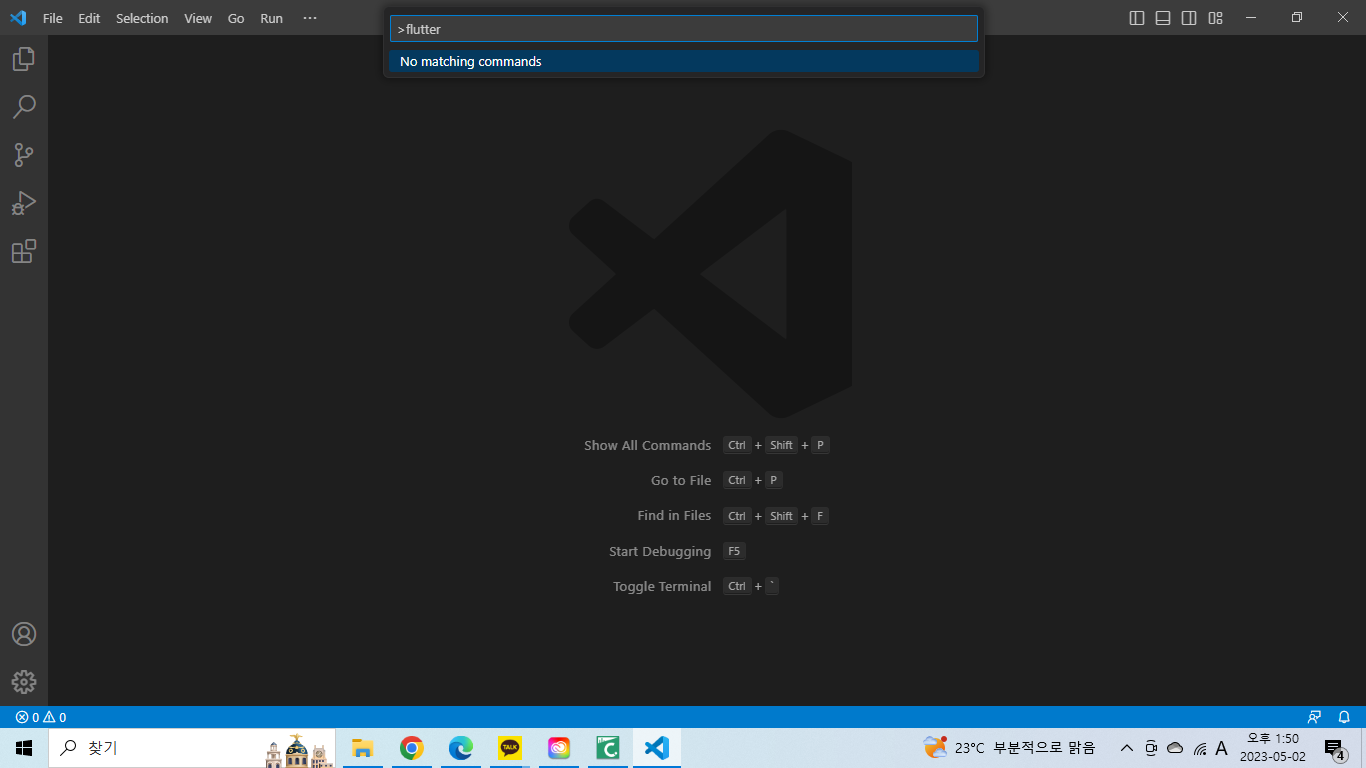The width and height of the screenshot is (1366, 768).
Task: Click the command palette input with ">flutter"
Action: (x=684, y=29)
